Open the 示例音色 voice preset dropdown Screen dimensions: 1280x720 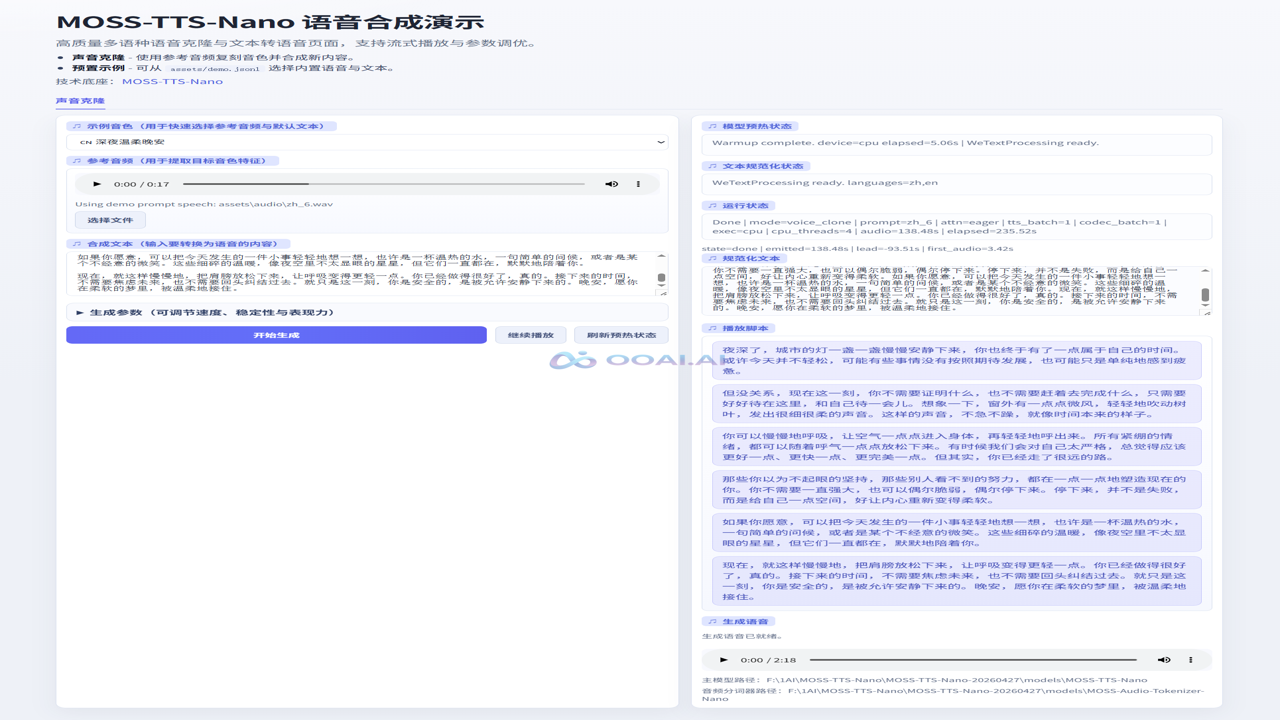(367, 142)
